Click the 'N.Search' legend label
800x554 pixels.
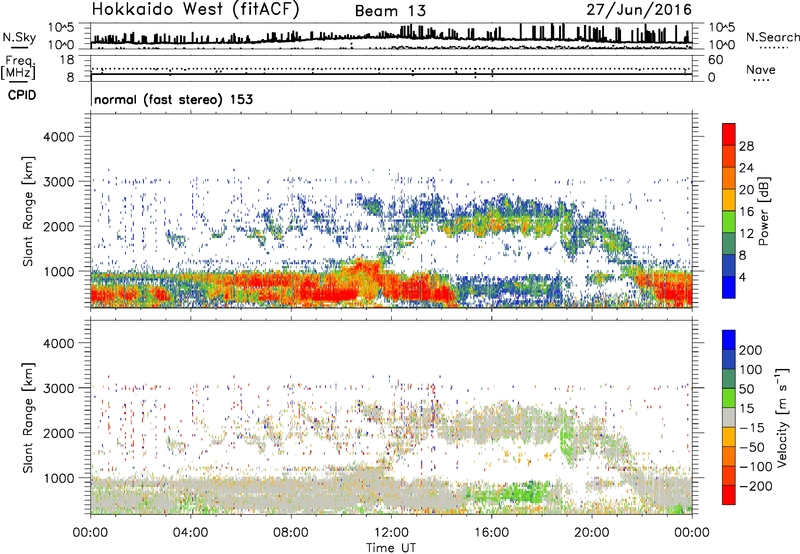tap(772, 37)
